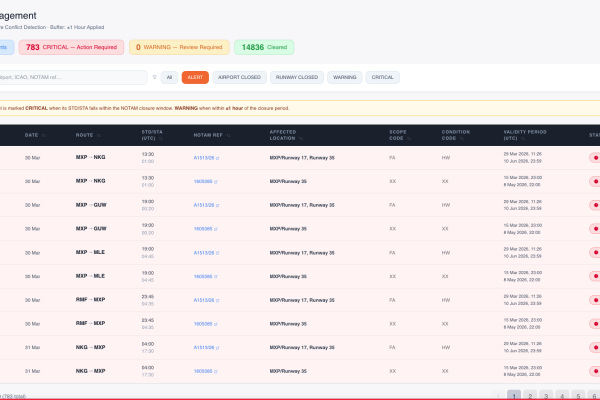Jump to page 4 in pagination
The height and width of the screenshot is (400, 600).
coord(564,396)
